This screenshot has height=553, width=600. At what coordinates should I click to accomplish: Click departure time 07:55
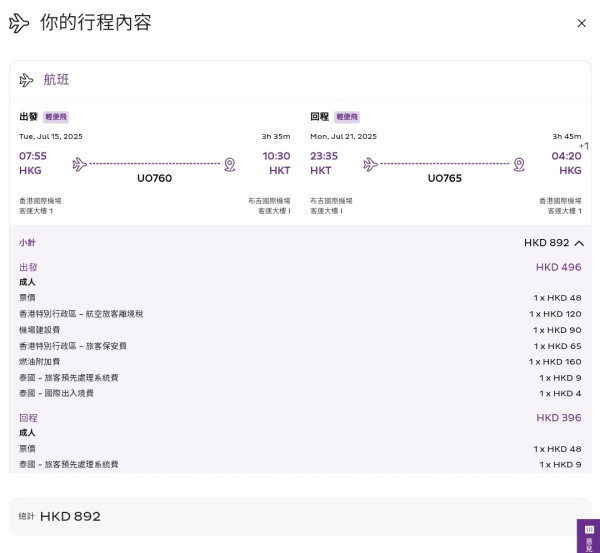(33, 156)
